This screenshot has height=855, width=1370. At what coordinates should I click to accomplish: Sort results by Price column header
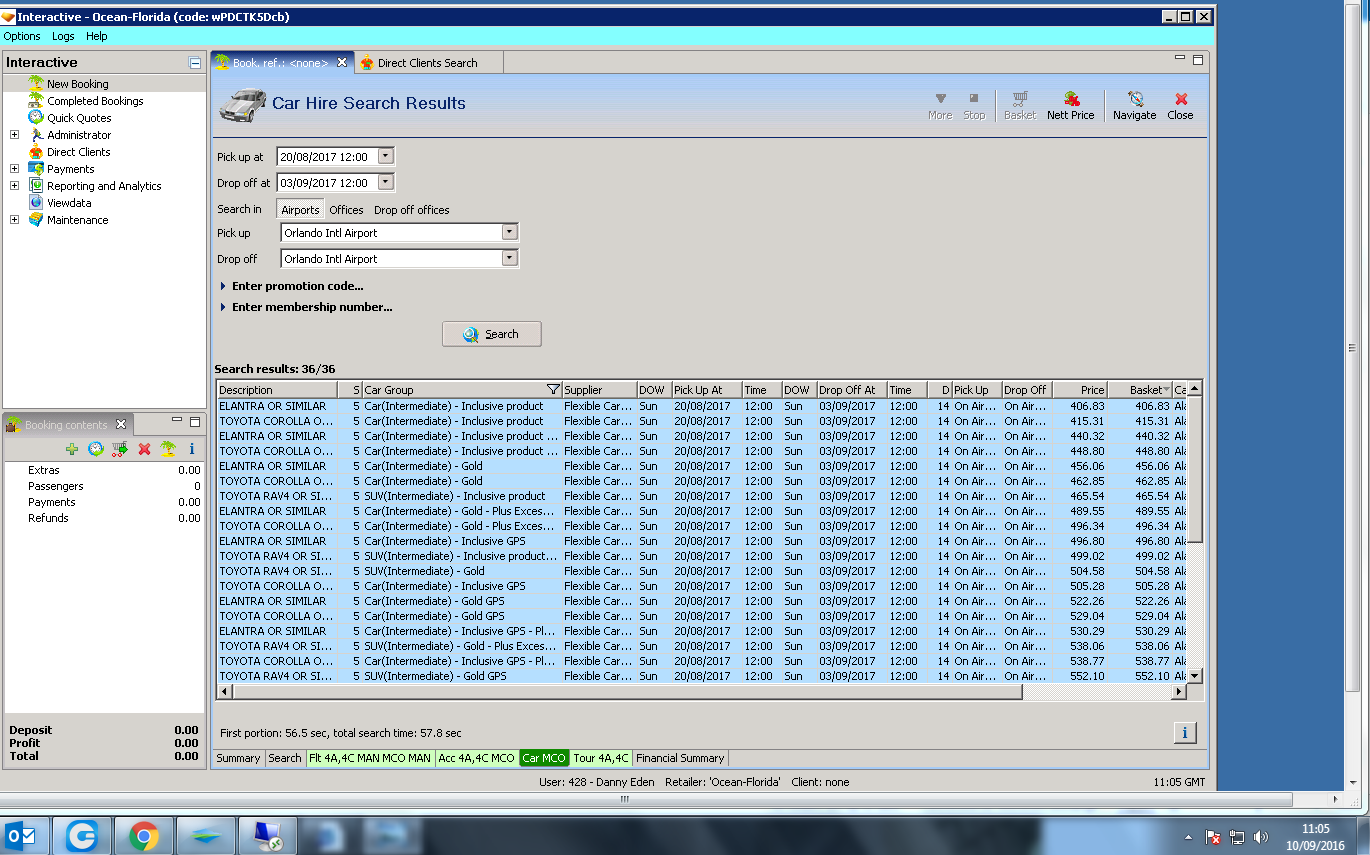click(x=1080, y=390)
